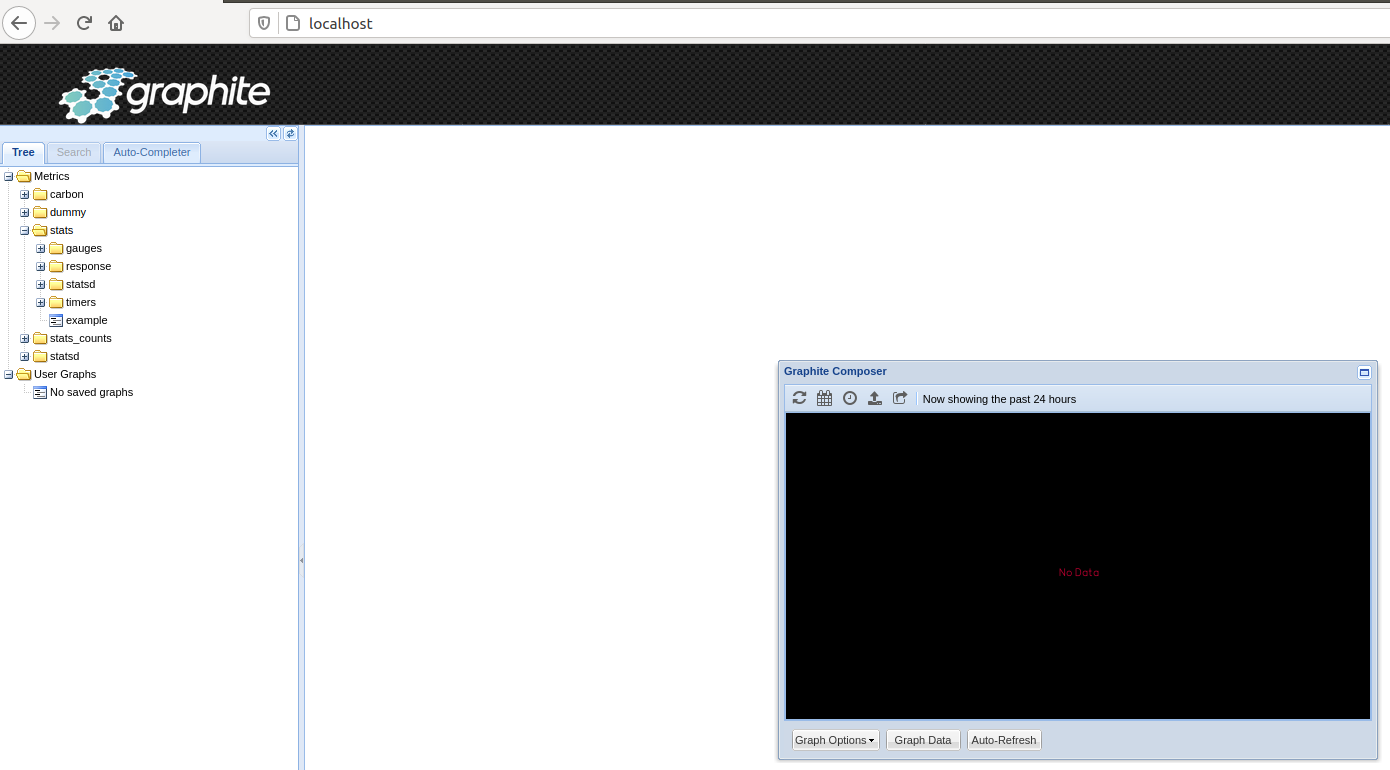
Task: Click the Update Graph refresh icon
Action: (799, 398)
